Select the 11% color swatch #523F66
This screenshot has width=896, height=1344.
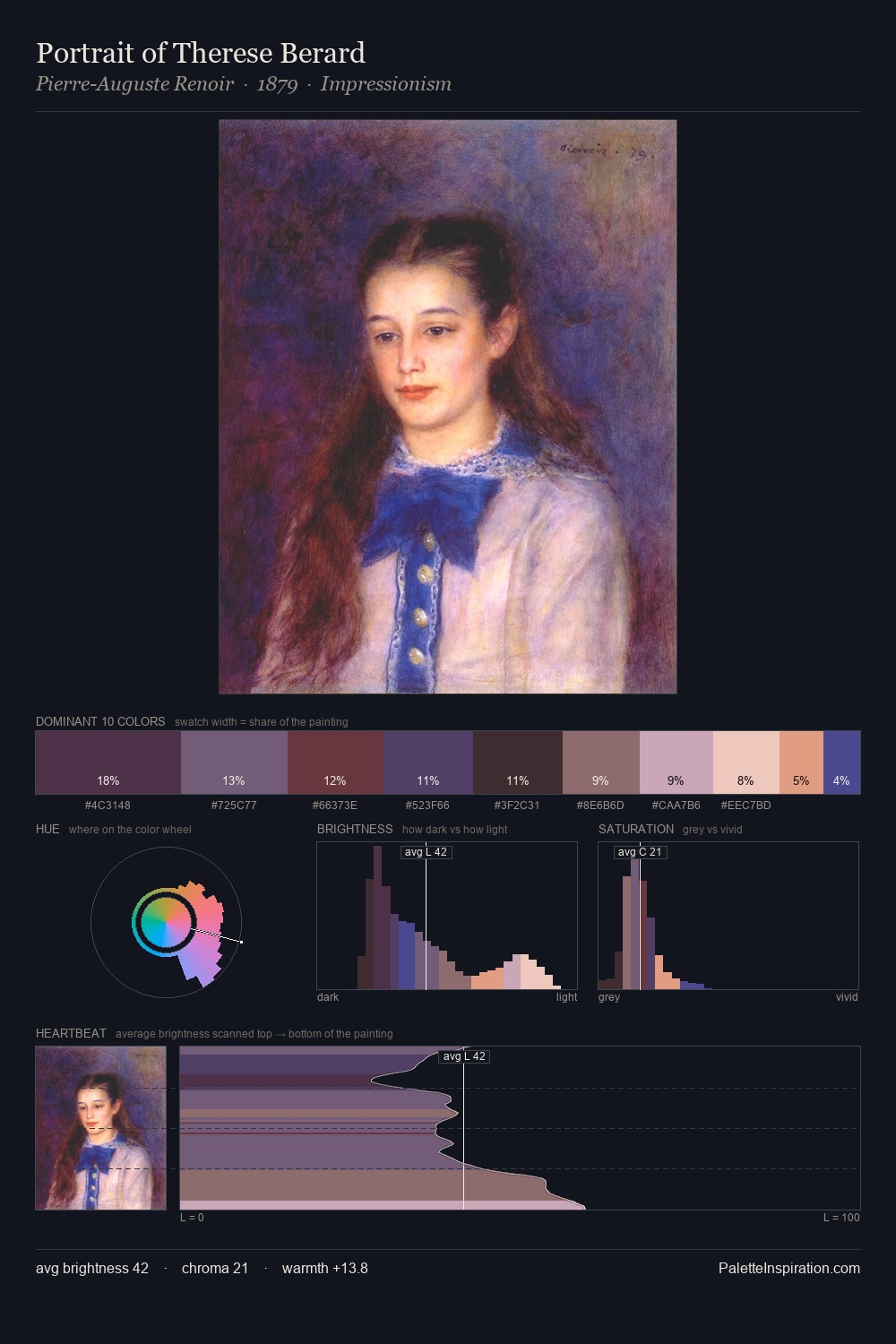428,762
